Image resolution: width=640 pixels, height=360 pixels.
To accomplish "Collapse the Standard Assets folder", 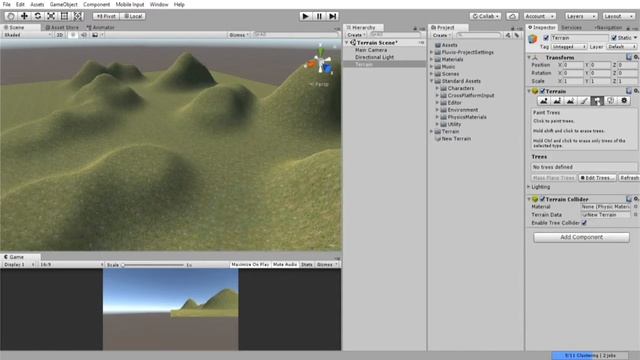I will [x=431, y=81].
